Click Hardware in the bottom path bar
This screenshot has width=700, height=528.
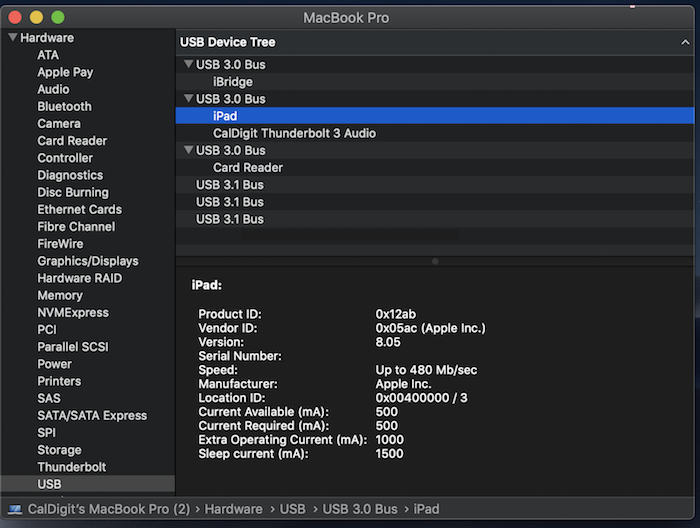(233, 509)
